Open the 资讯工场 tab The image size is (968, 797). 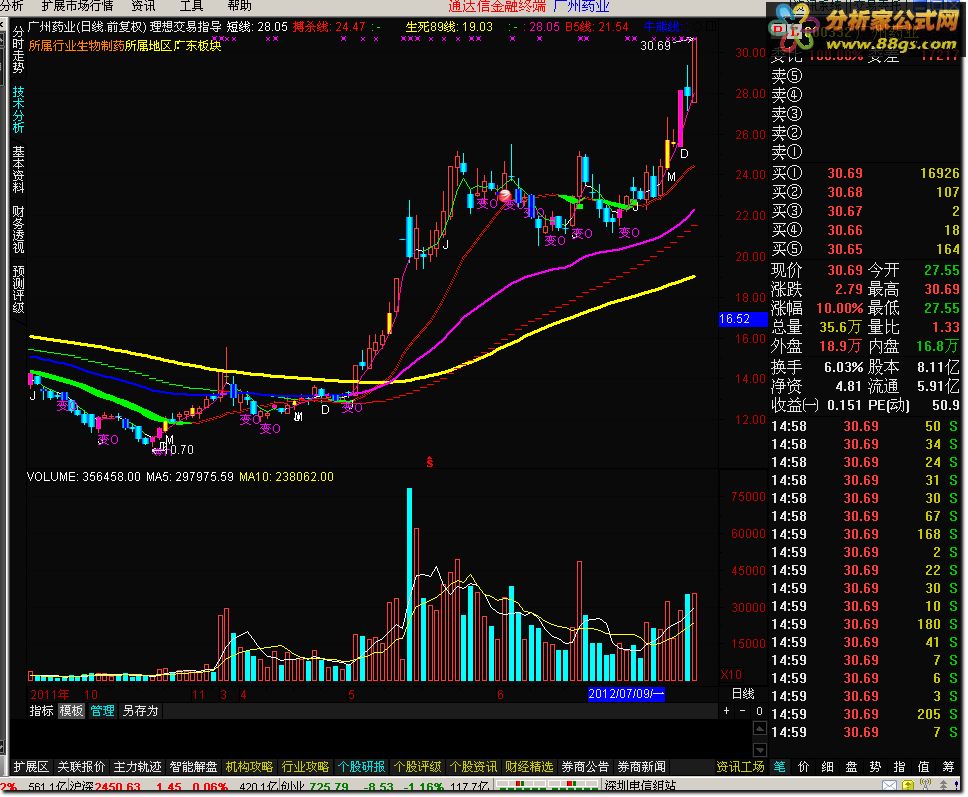740,767
